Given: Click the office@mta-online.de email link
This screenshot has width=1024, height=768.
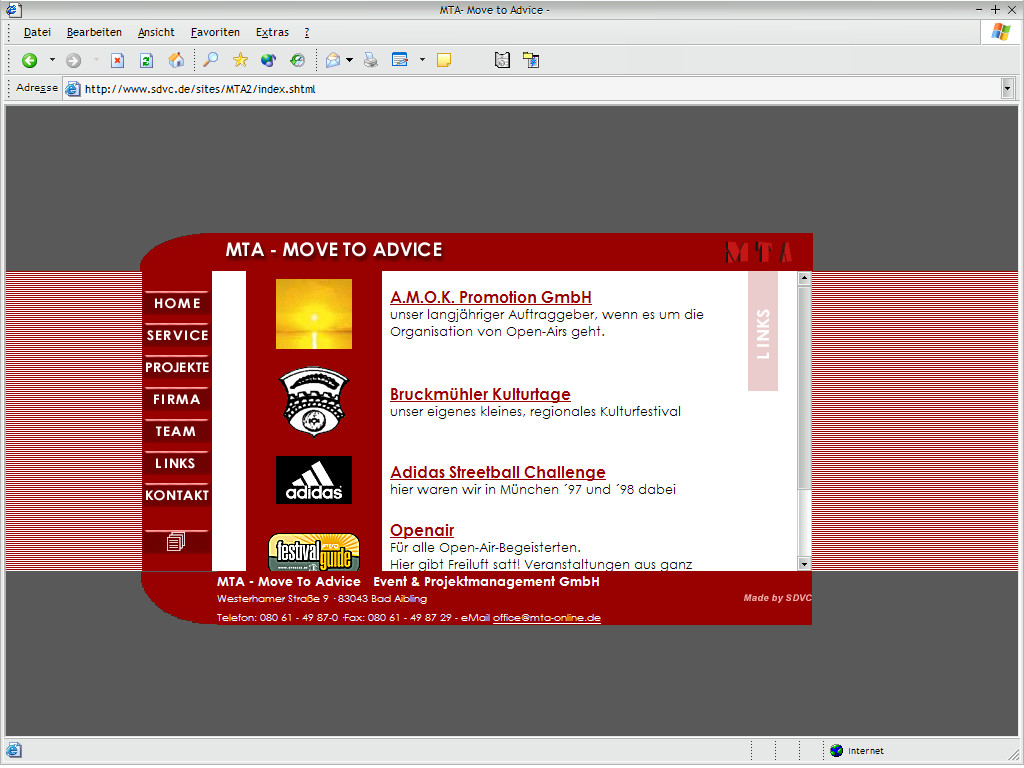Looking at the screenshot, I should 546,618.
